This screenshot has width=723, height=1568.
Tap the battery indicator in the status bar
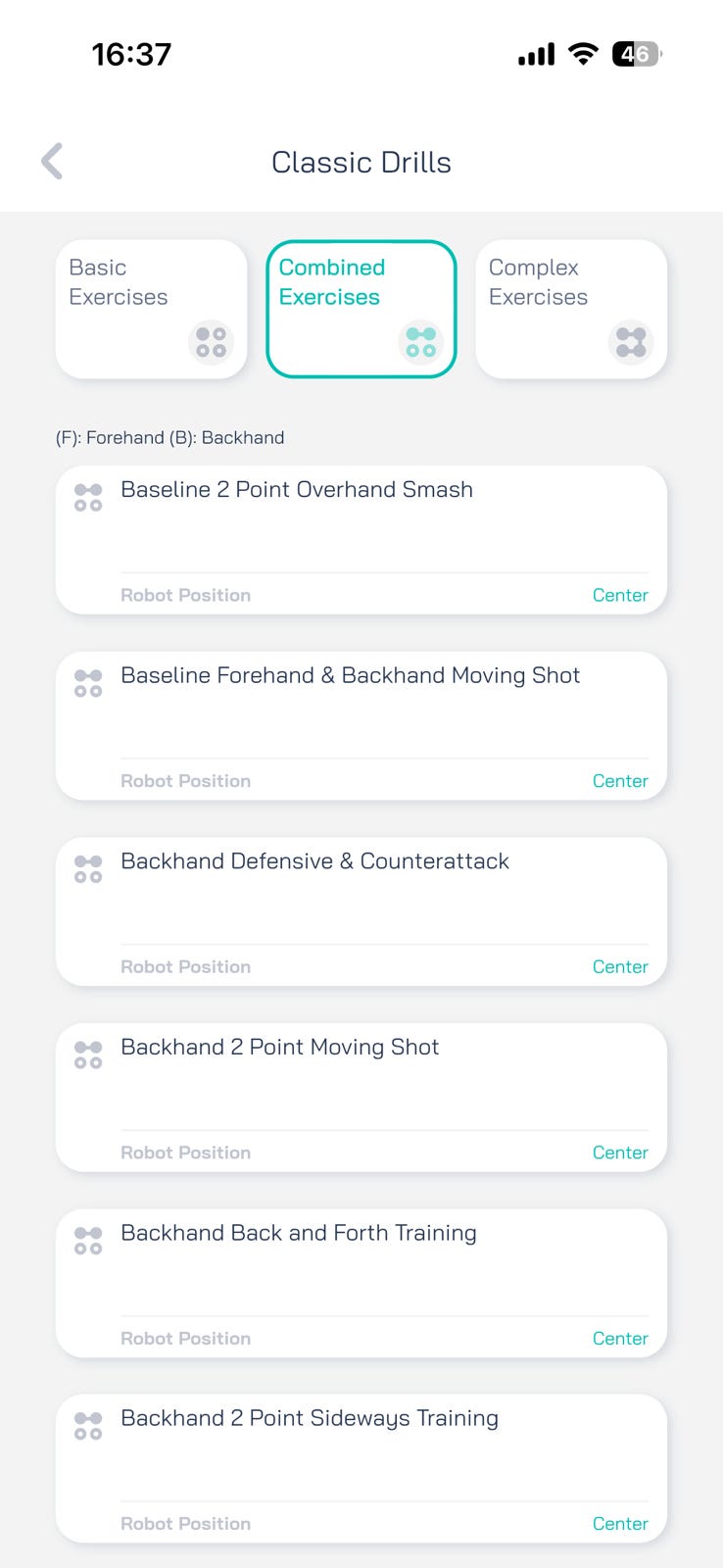pos(637,54)
